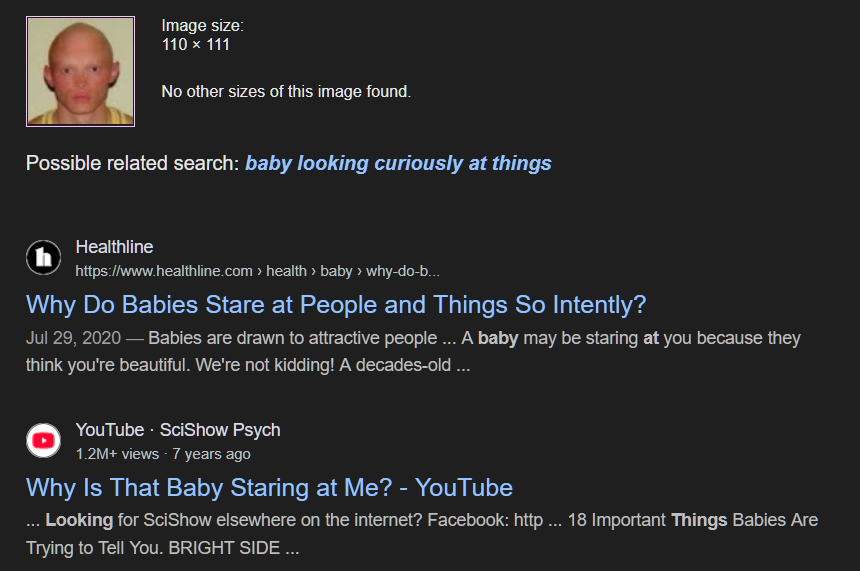Click the Healthline site favicon
Viewport: 860px width, 571px height.
click(x=43, y=257)
